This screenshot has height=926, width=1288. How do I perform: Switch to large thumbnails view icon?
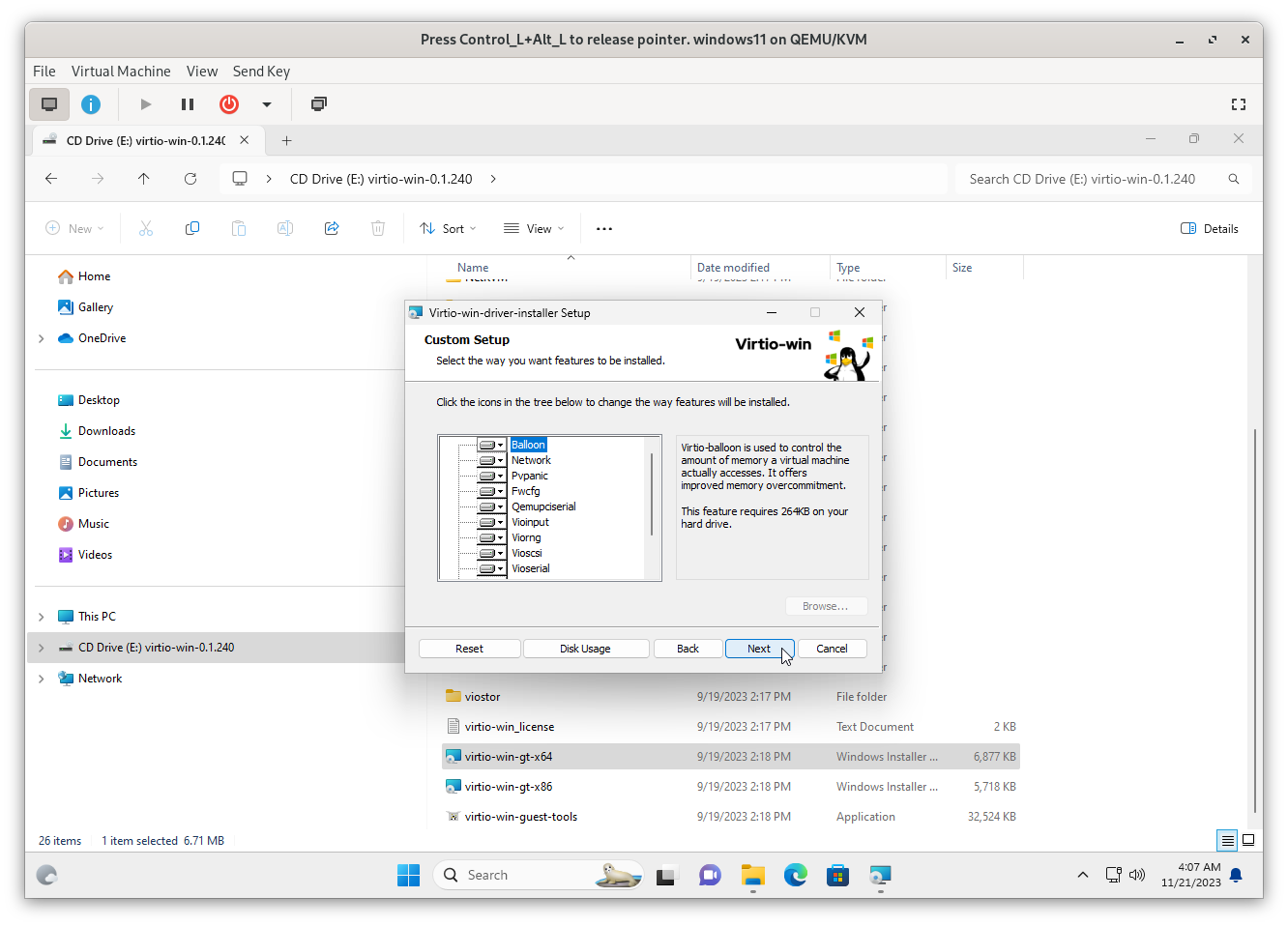point(1248,840)
